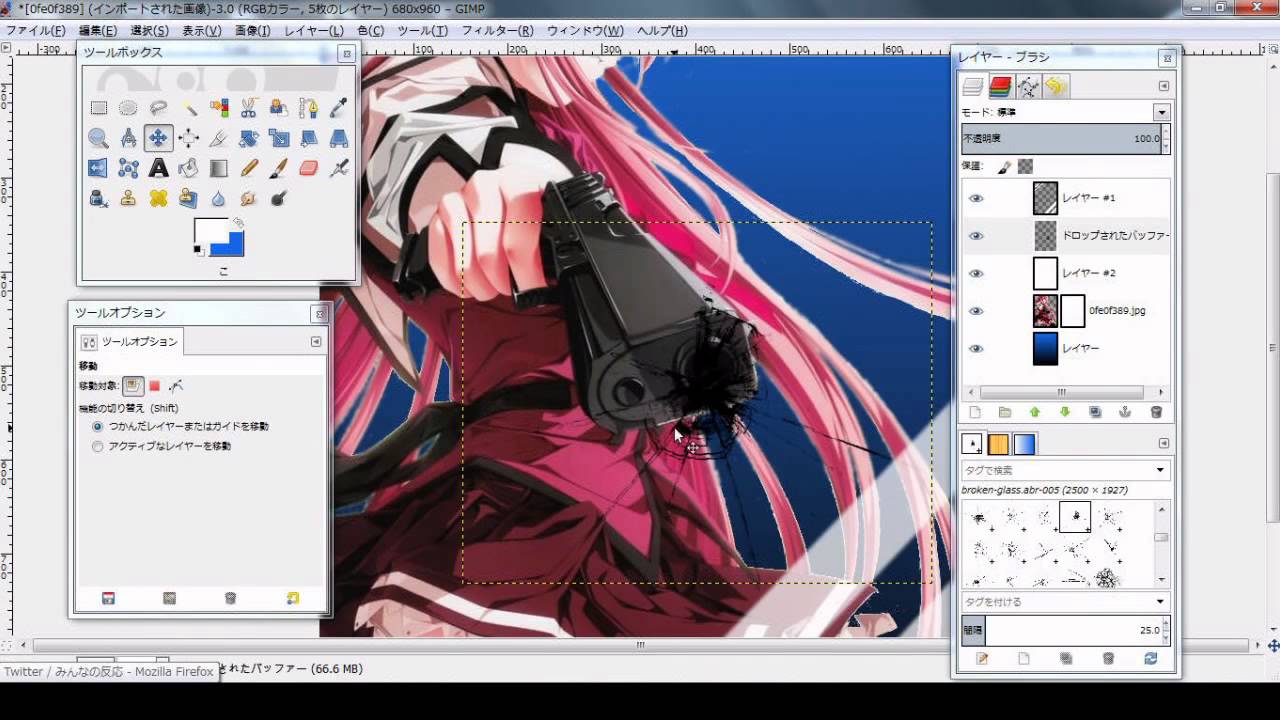Image resolution: width=1280 pixels, height=720 pixels.
Task: Lower layer with green down arrow
Action: click(1065, 412)
